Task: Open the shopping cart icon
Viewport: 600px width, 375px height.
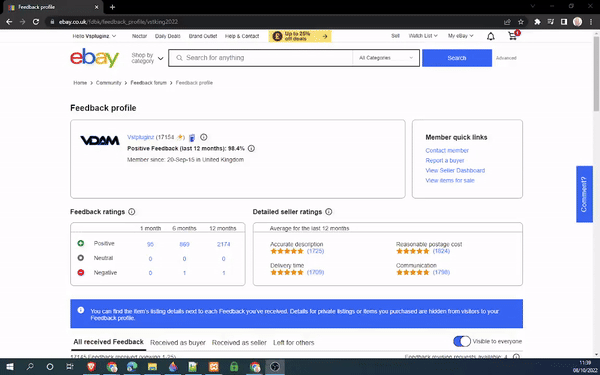Action: coord(513,36)
